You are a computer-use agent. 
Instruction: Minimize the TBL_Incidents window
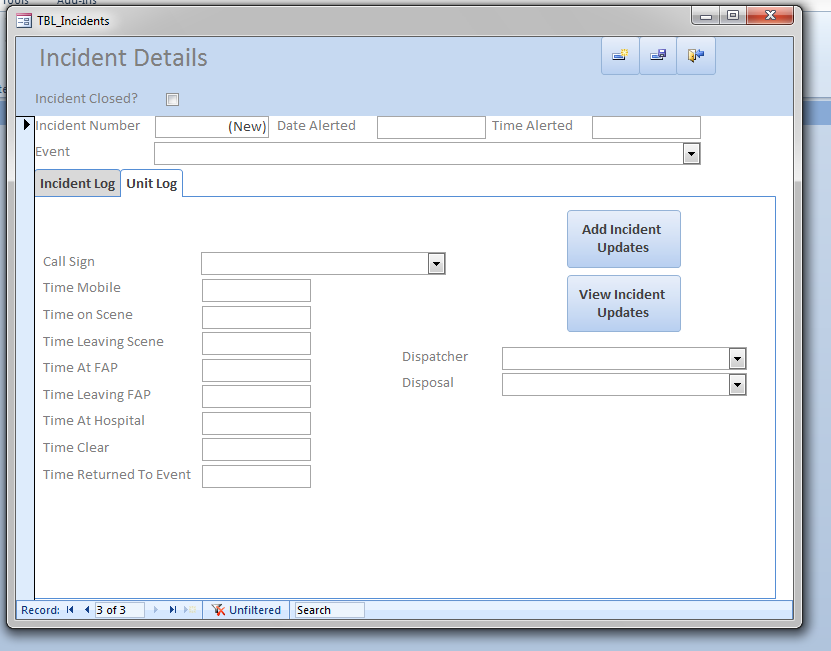(x=705, y=16)
